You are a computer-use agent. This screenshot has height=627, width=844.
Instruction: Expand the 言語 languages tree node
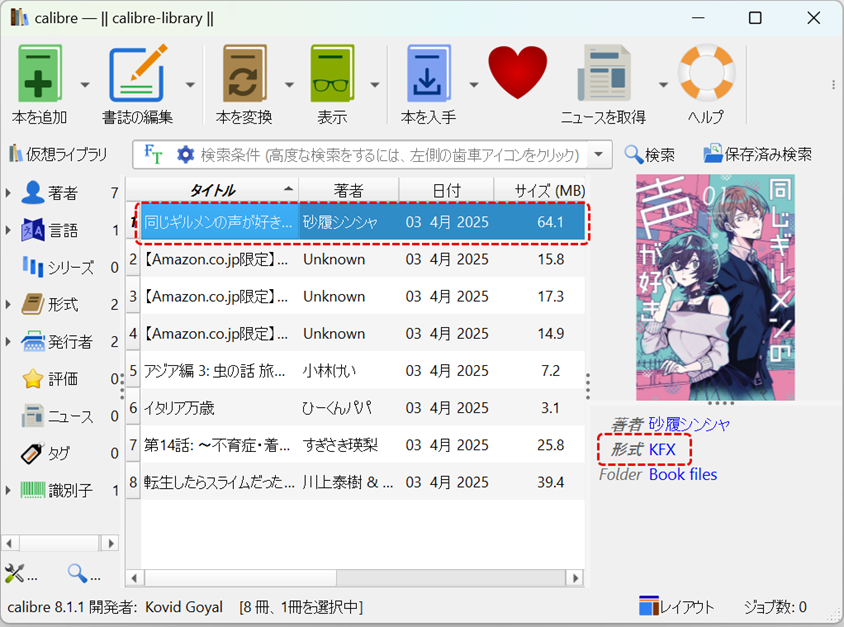coord(8,230)
